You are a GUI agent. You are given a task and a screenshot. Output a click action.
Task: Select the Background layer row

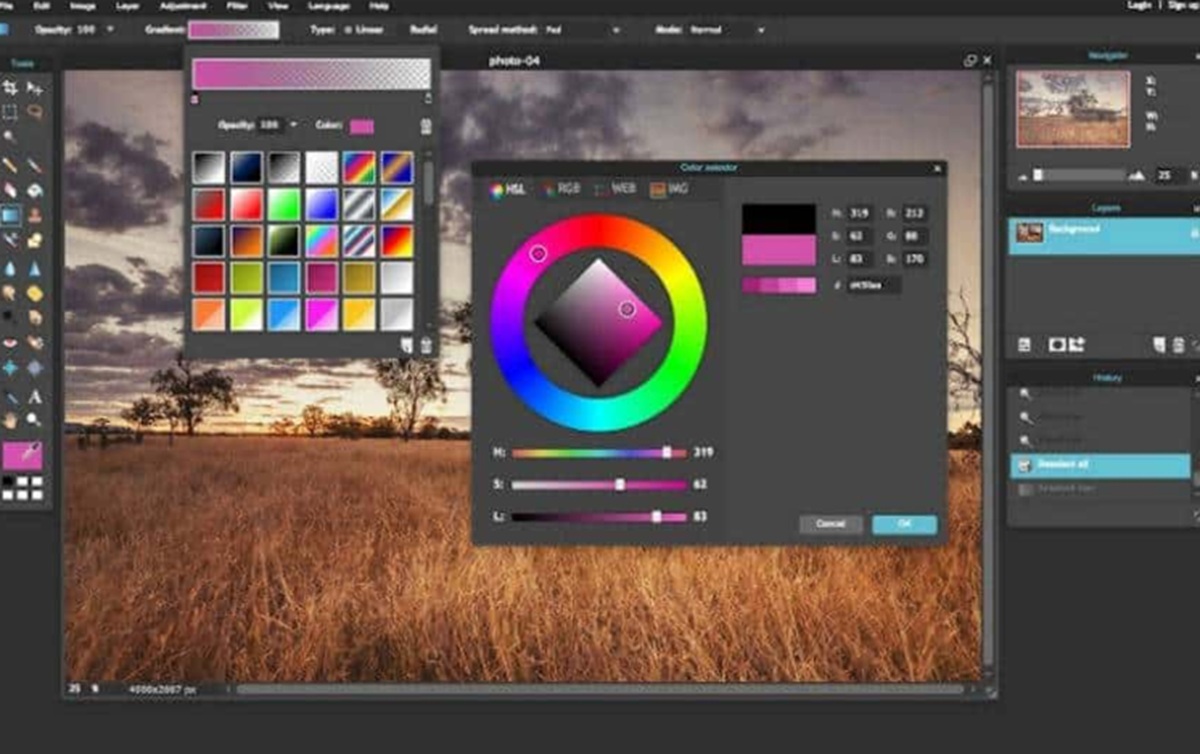pyautogui.click(x=1103, y=237)
